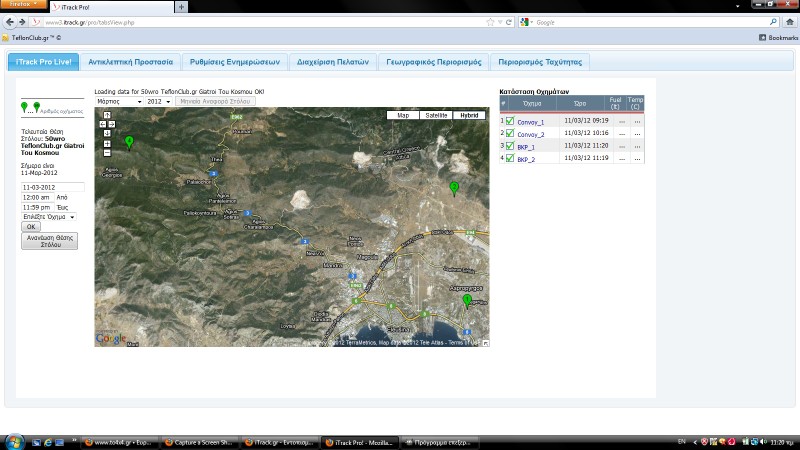800x450 pixels.
Task: Uncheck the Convoy_2 vehicle checkbox
Action: 510,133
